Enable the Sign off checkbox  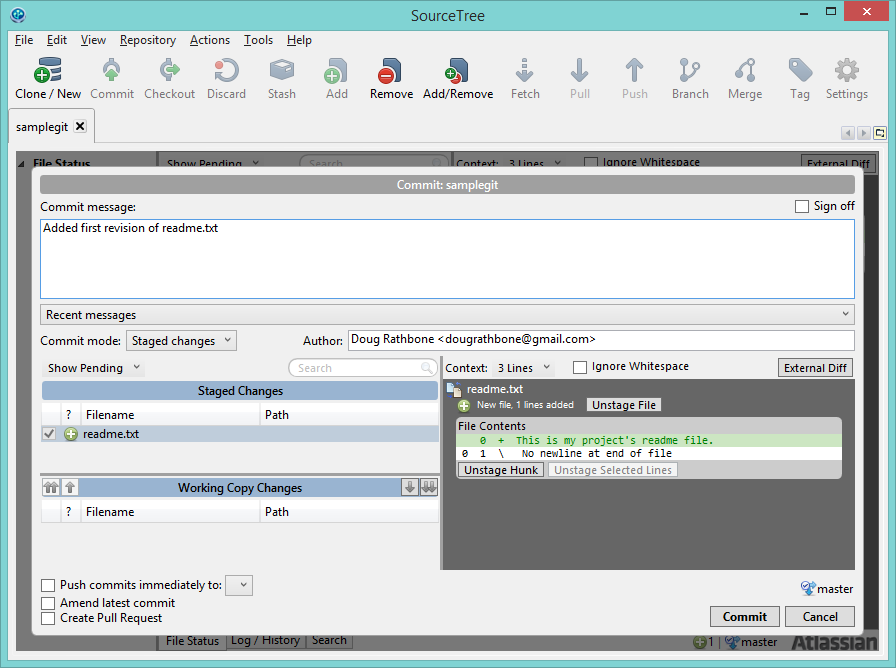pyautogui.click(x=802, y=206)
